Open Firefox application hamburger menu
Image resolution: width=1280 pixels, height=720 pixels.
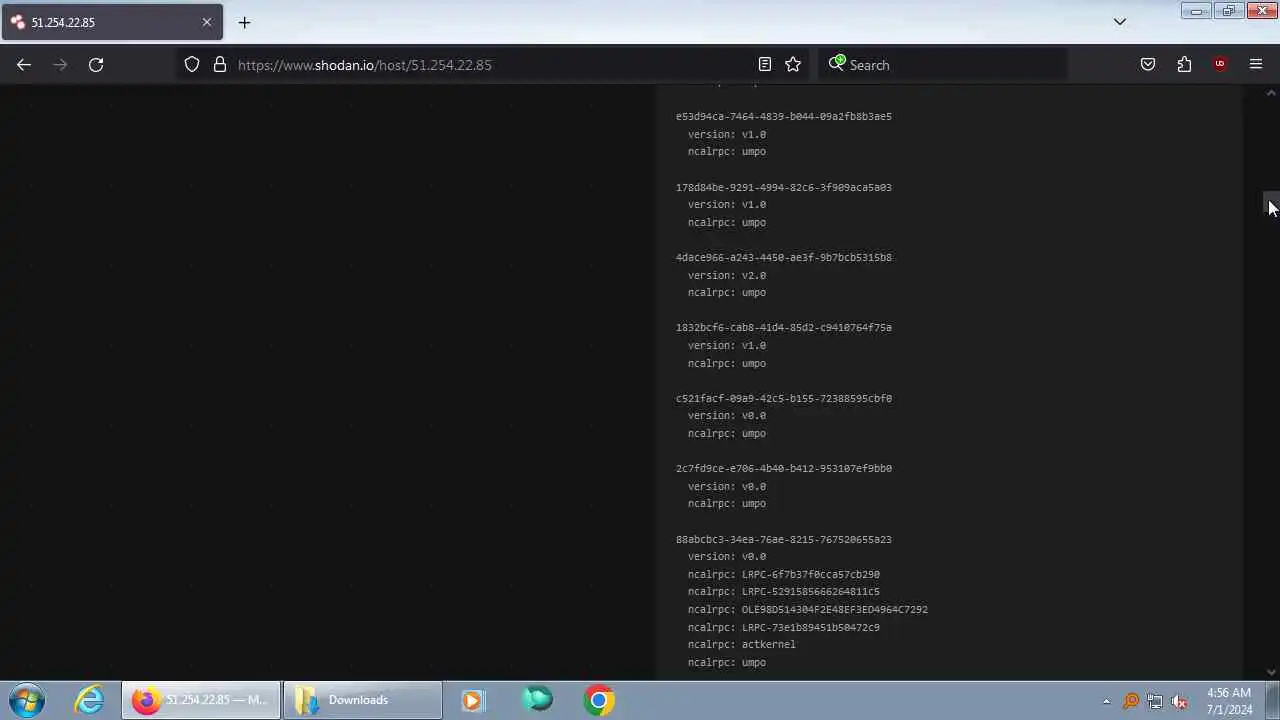[x=1256, y=65]
